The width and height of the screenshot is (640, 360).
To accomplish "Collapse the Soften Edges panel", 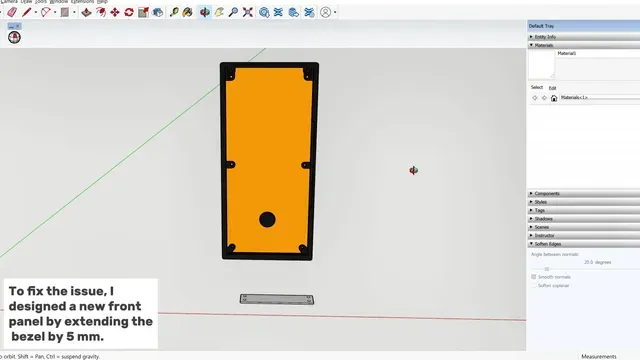I will (x=584, y=244).
